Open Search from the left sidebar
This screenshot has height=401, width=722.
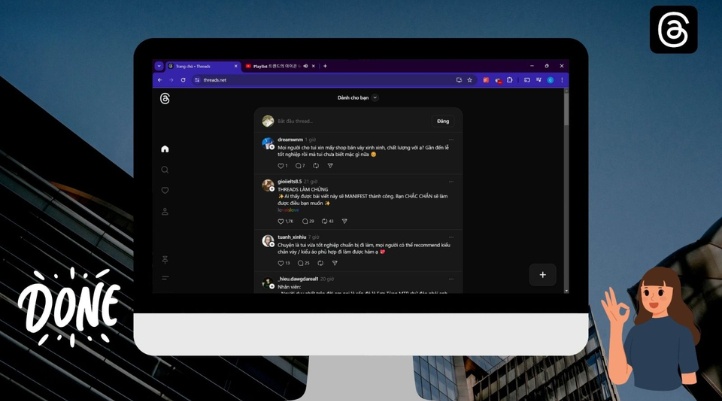click(x=165, y=170)
